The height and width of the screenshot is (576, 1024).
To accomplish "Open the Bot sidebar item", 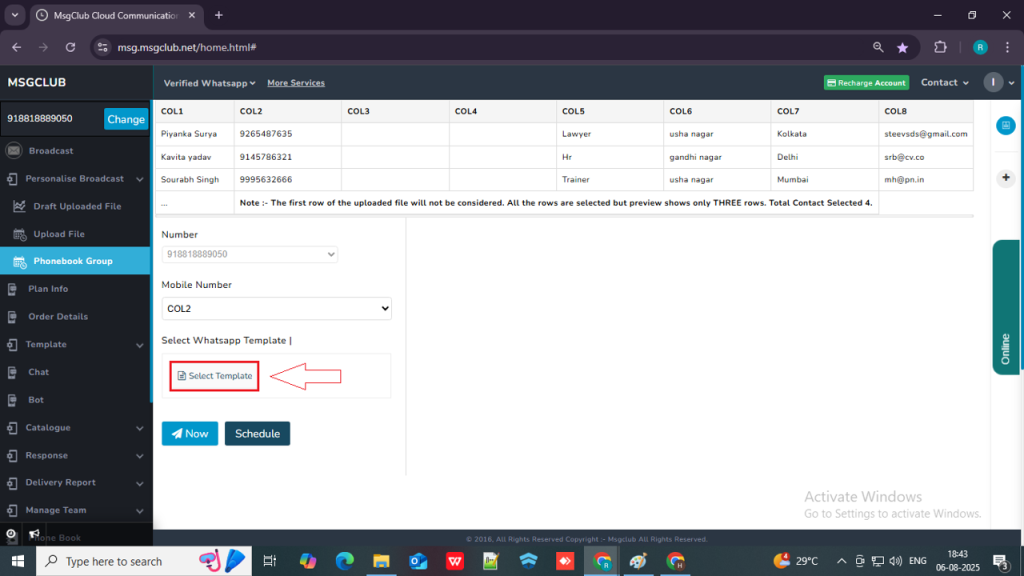I will click(36, 400).
